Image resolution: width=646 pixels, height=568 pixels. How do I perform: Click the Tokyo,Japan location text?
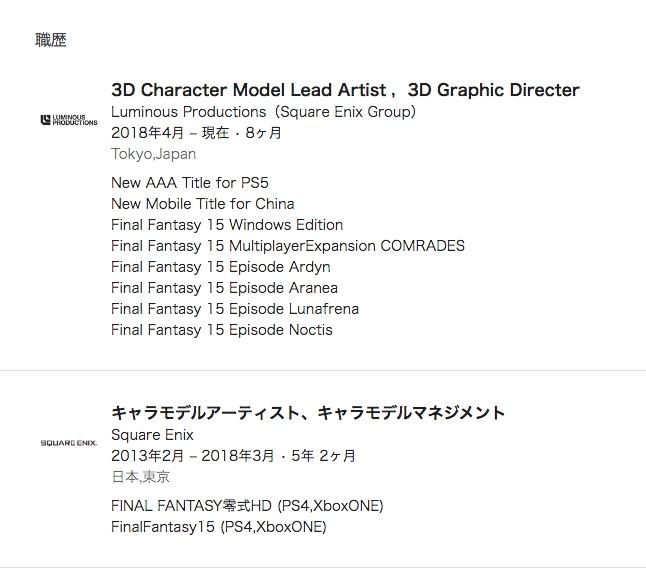pos(153,154)
